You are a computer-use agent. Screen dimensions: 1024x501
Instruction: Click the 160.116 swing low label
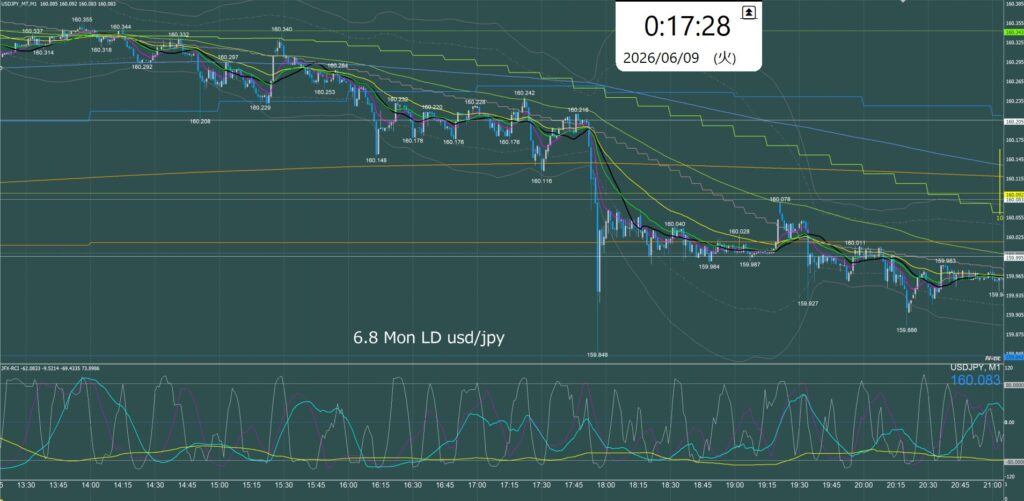tap(541, 181)
